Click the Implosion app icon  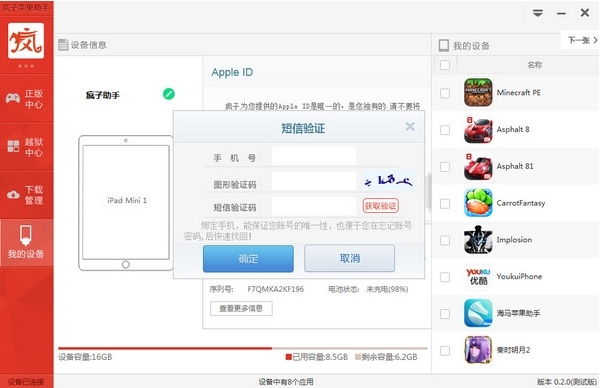click(x=478, y=240)
